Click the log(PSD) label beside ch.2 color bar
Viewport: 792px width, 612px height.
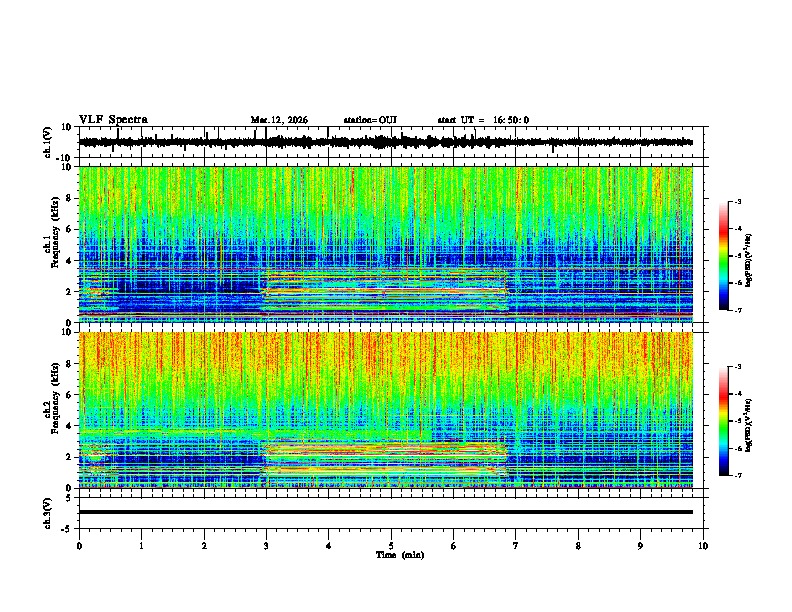pyautogui.click(x=749, y=426)
